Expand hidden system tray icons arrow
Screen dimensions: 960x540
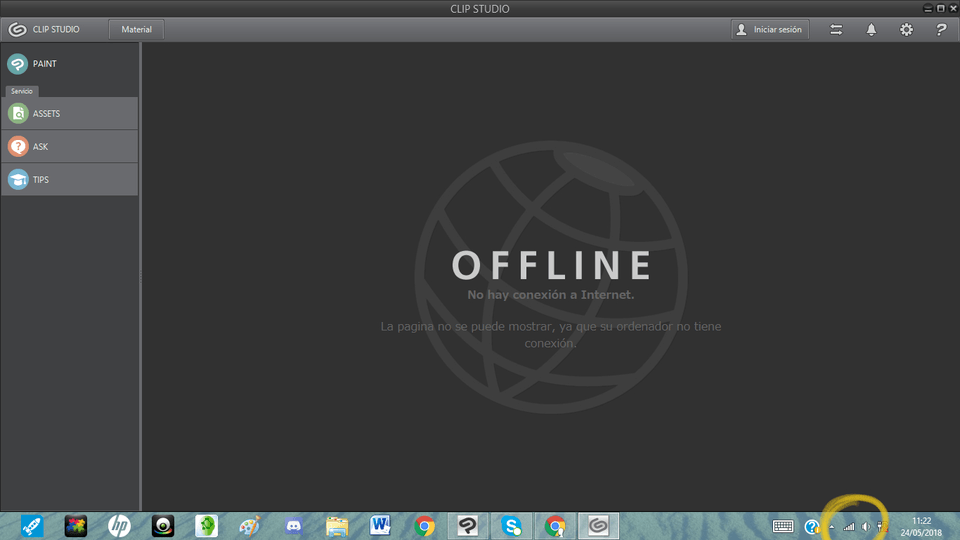tap(831, 527)
